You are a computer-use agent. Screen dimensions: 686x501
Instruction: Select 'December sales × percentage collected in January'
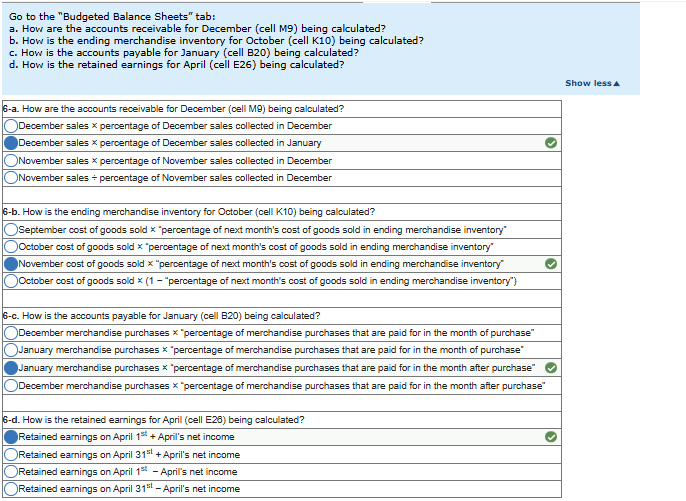pyautogui.click(x=11, y=143)
